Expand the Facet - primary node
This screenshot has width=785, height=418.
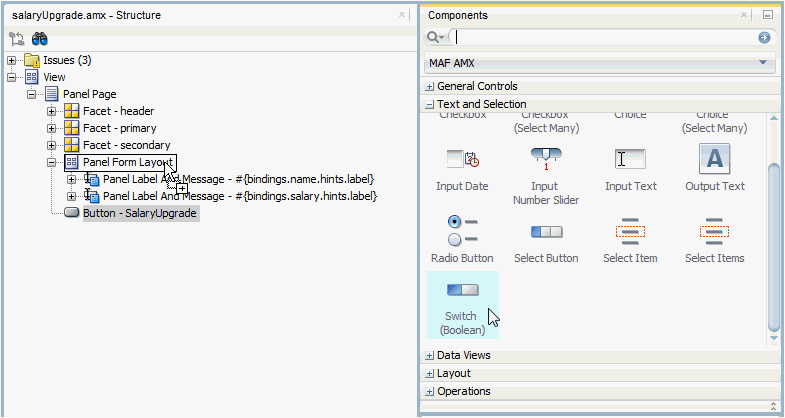pos(52,129)
